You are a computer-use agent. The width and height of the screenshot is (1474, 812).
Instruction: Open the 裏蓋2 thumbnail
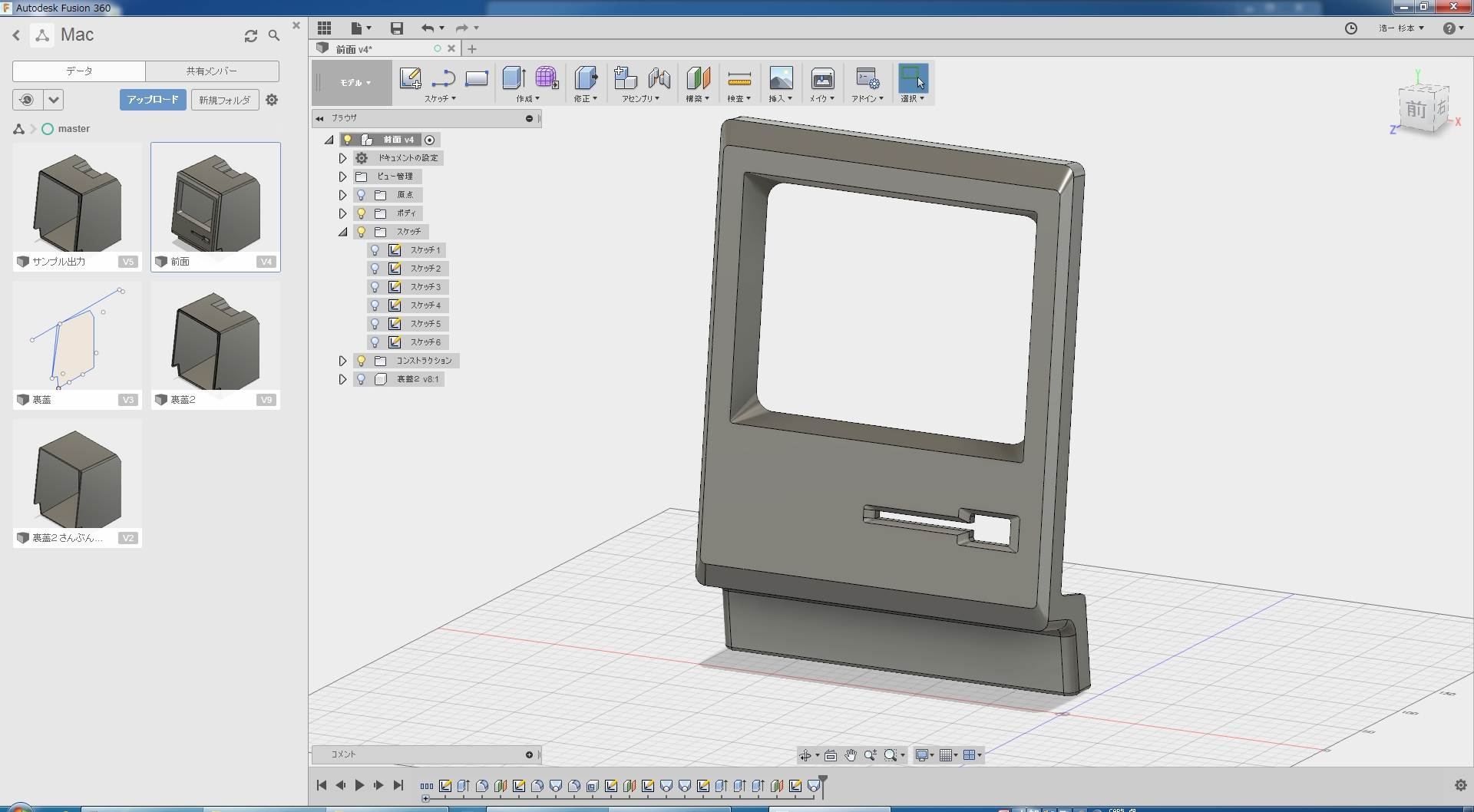(216, 339)
